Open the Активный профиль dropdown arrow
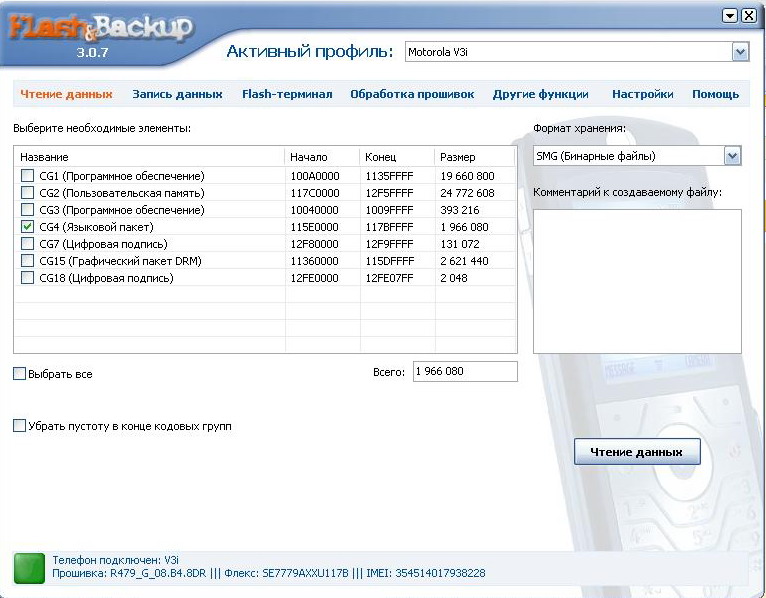766x598 pixels. 740,52
